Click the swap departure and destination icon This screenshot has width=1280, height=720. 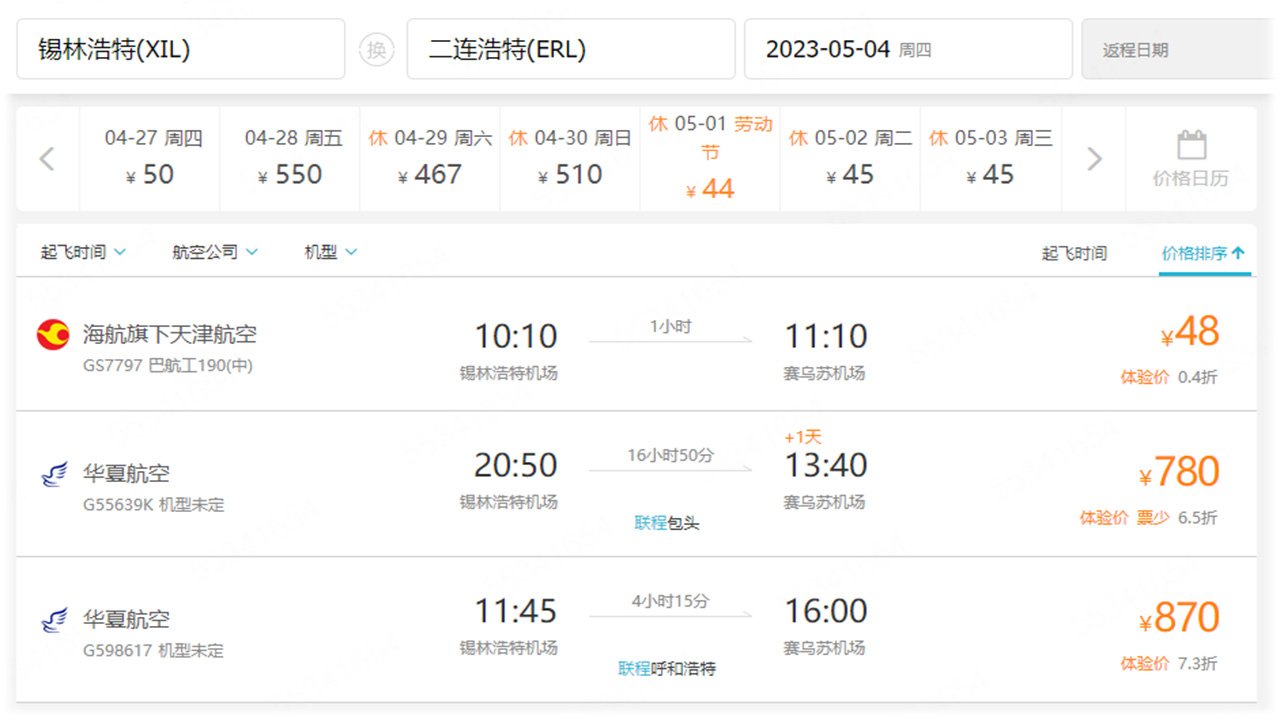click(377, 49)
